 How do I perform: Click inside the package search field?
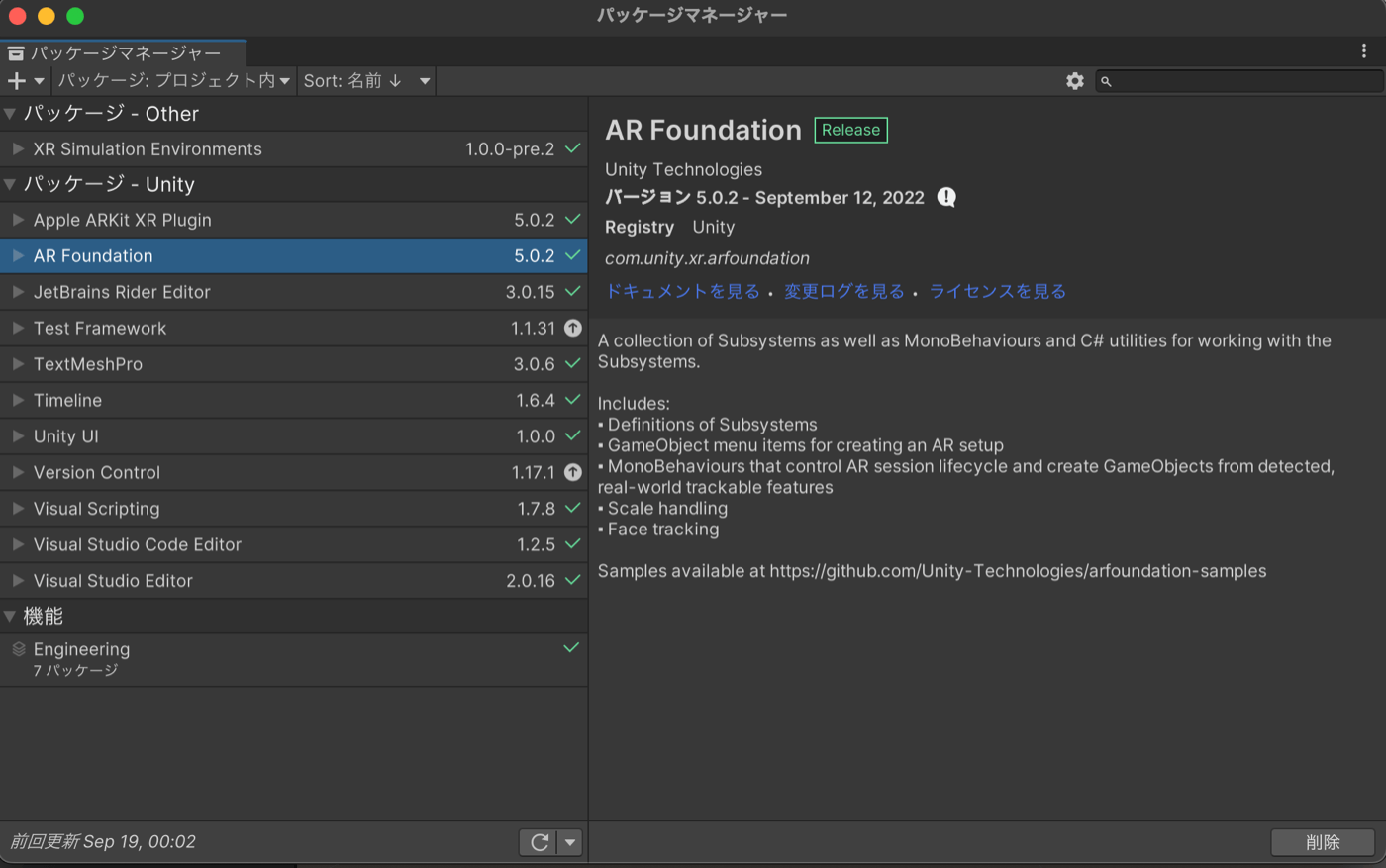click(1239, 81)
